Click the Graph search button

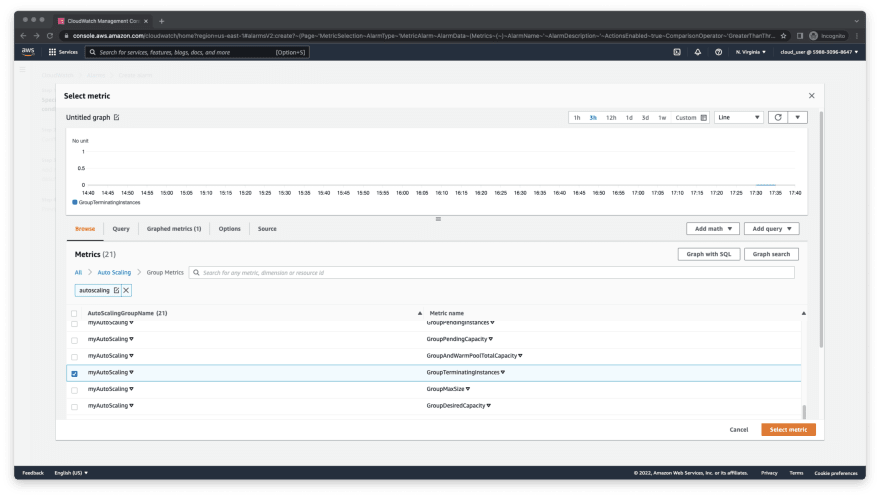[771, 254]
